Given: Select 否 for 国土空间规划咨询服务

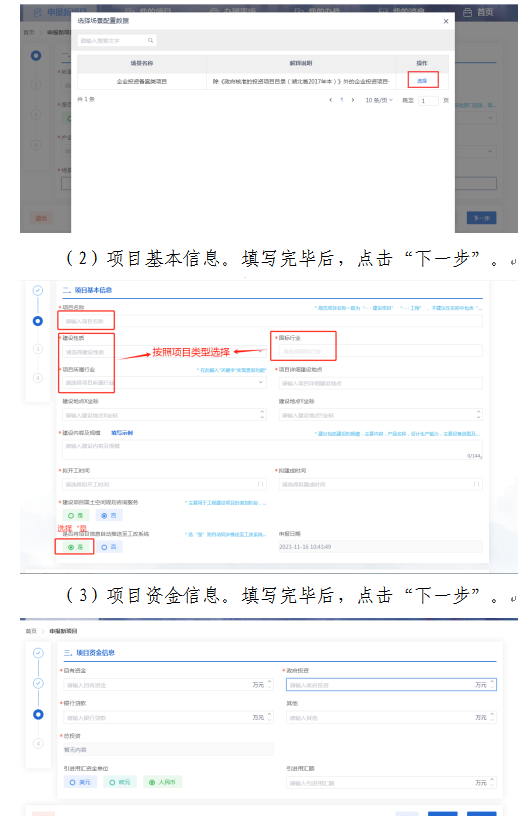Looking at the screenshot, I should pyautogui.click(x=109, y=515).
